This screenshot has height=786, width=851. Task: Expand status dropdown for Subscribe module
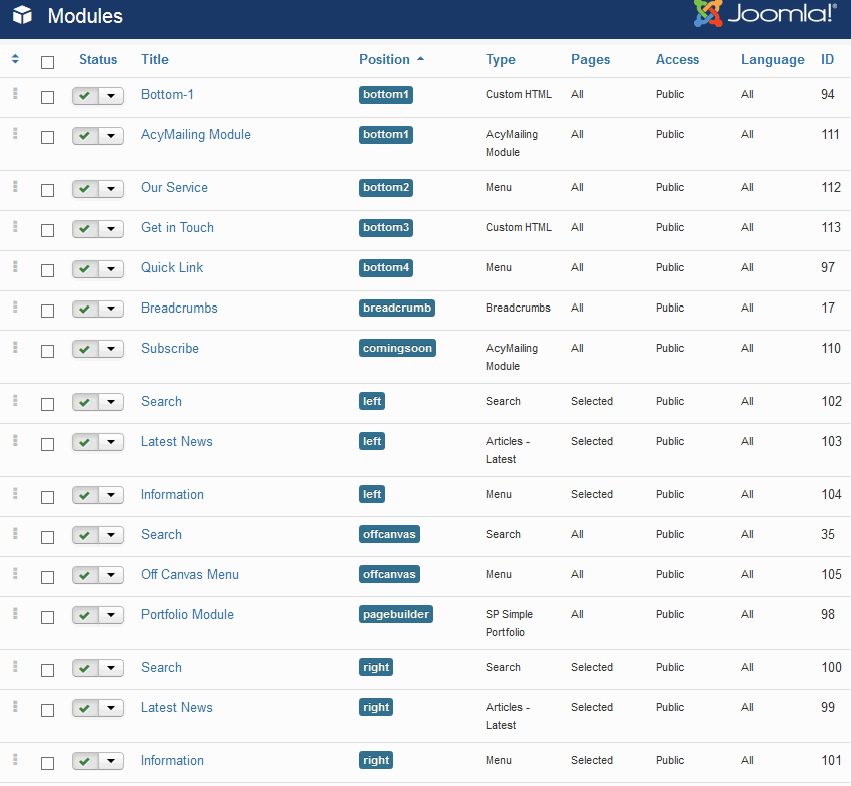click(x=111, y=350)
